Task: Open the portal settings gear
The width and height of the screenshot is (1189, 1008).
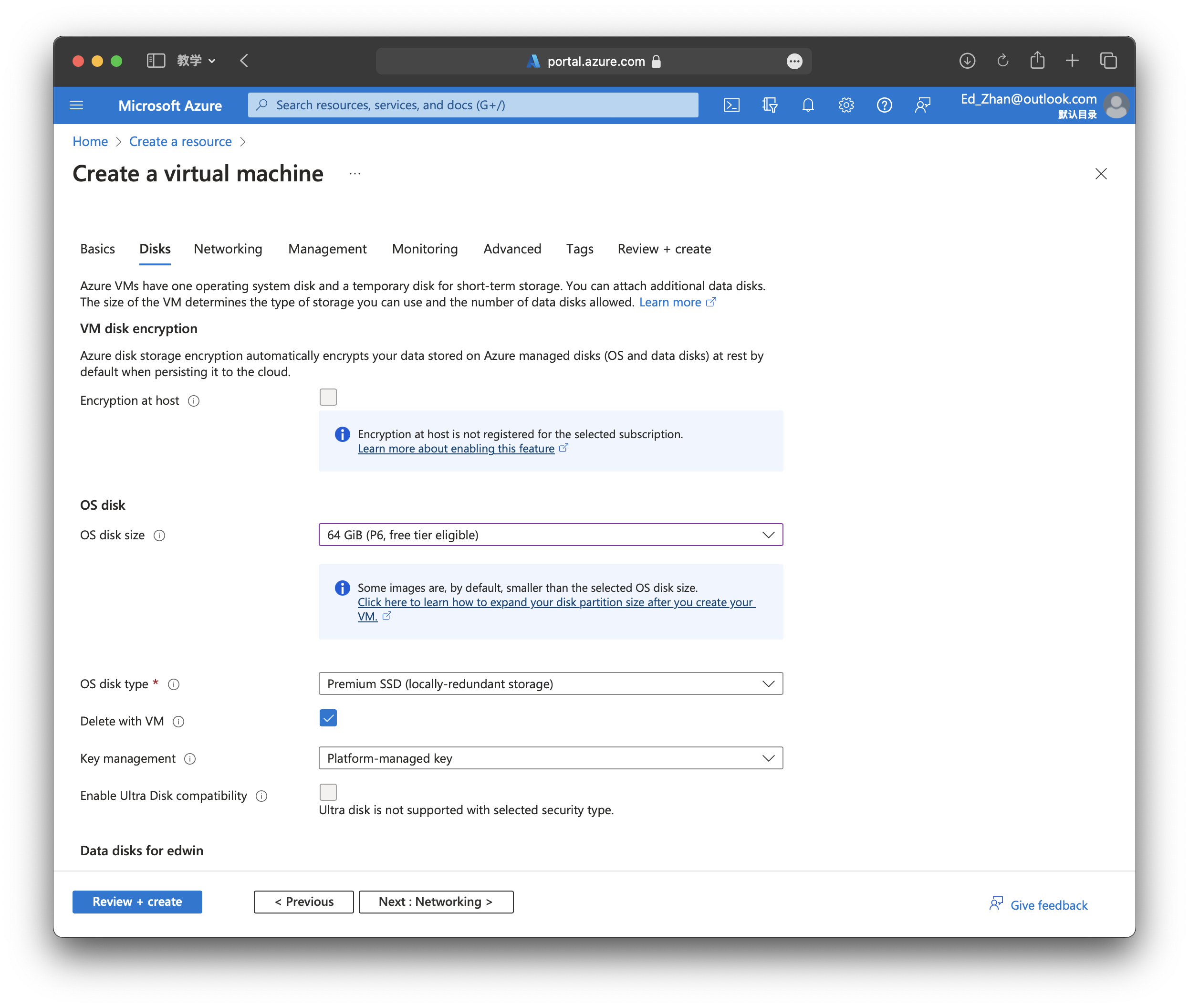Action: coord(846,105)
